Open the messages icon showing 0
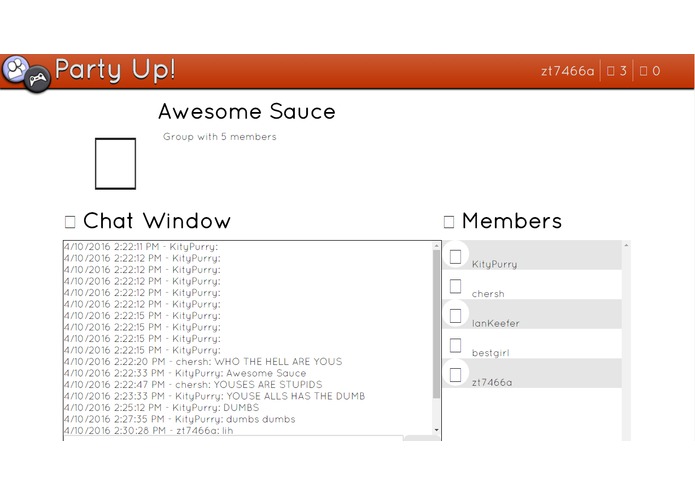The height and width of the screenshot is (494, 695). [650, 71]
